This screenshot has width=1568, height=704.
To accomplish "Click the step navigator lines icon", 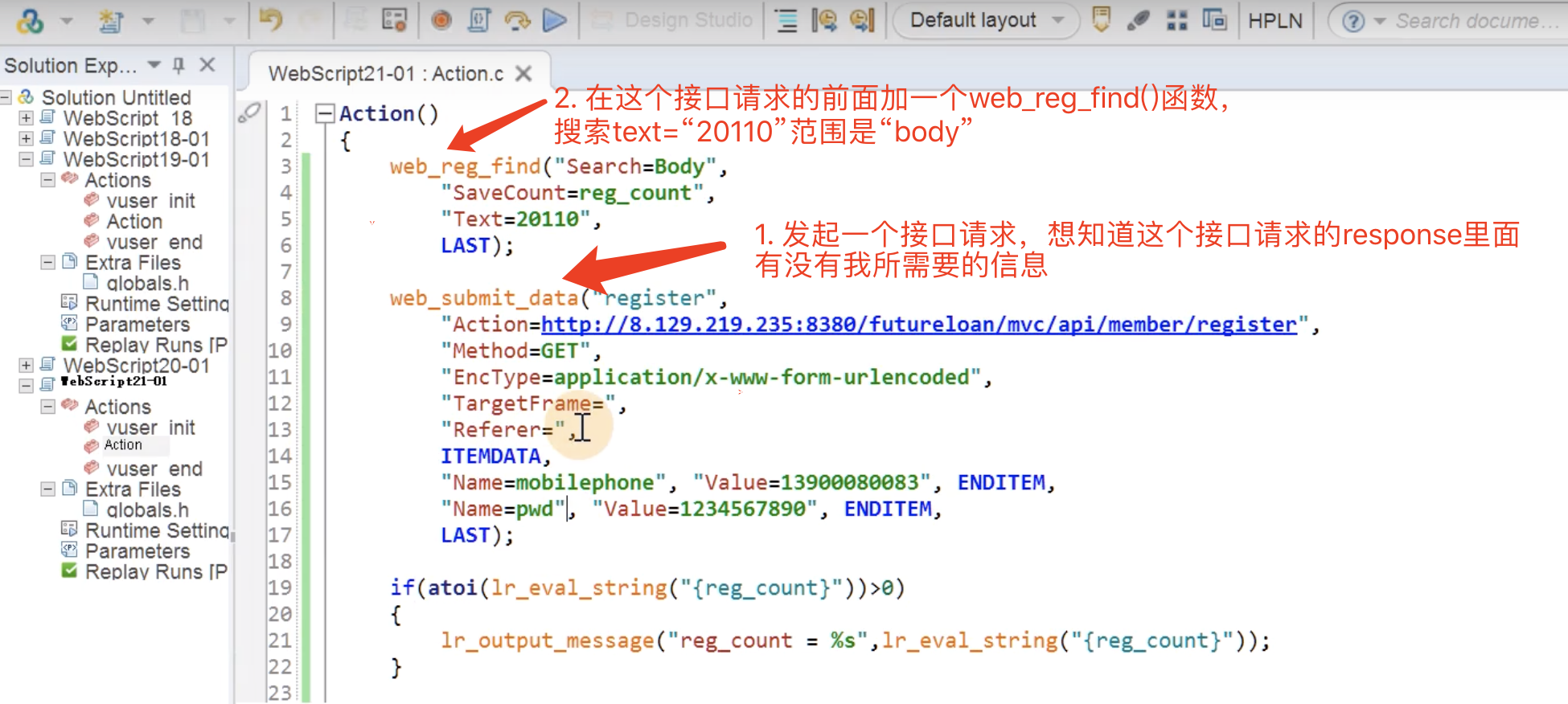I will (786, 21).
